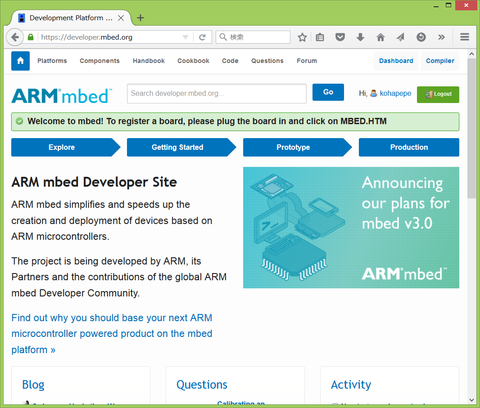Click the scrollbar up arrow

coord(471,54)
